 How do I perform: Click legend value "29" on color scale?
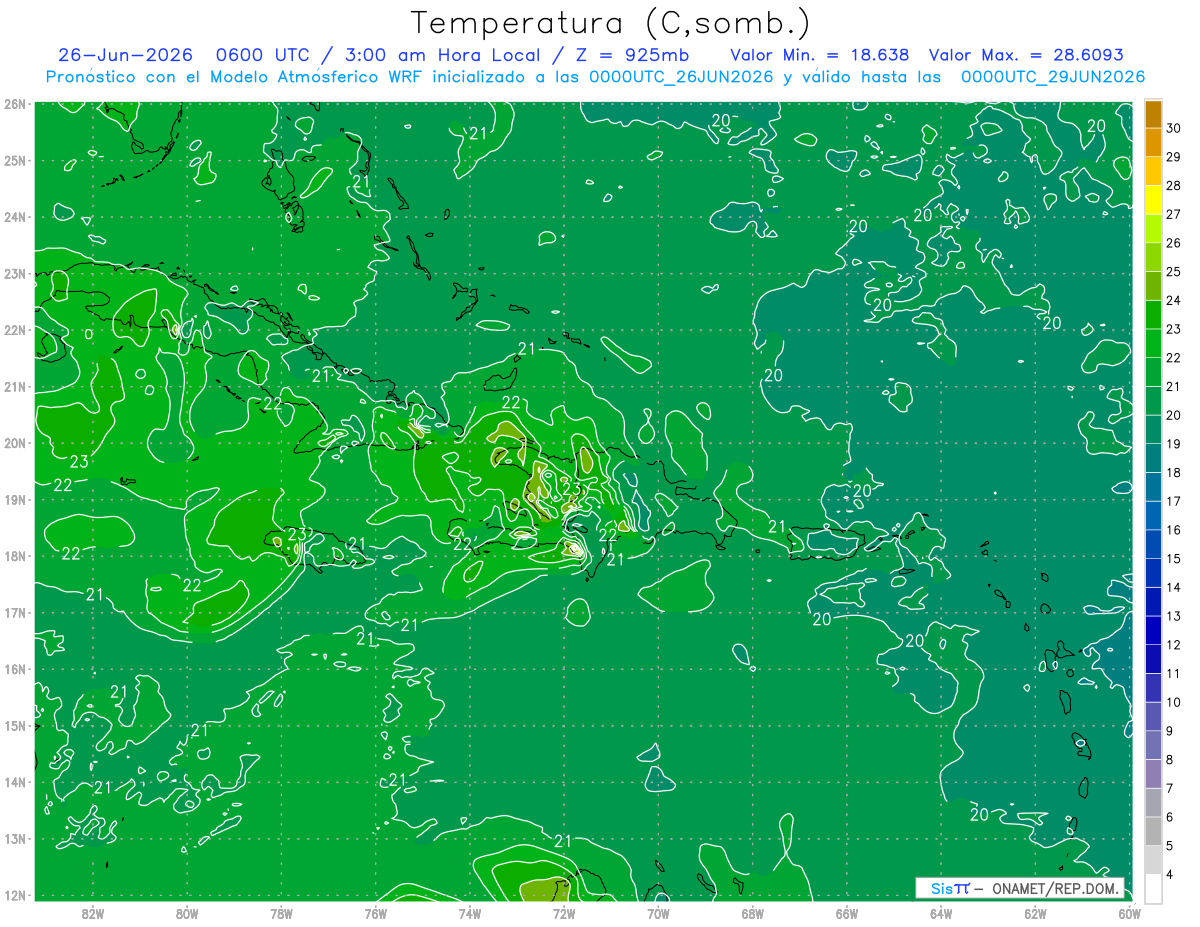pos(1174,157)
